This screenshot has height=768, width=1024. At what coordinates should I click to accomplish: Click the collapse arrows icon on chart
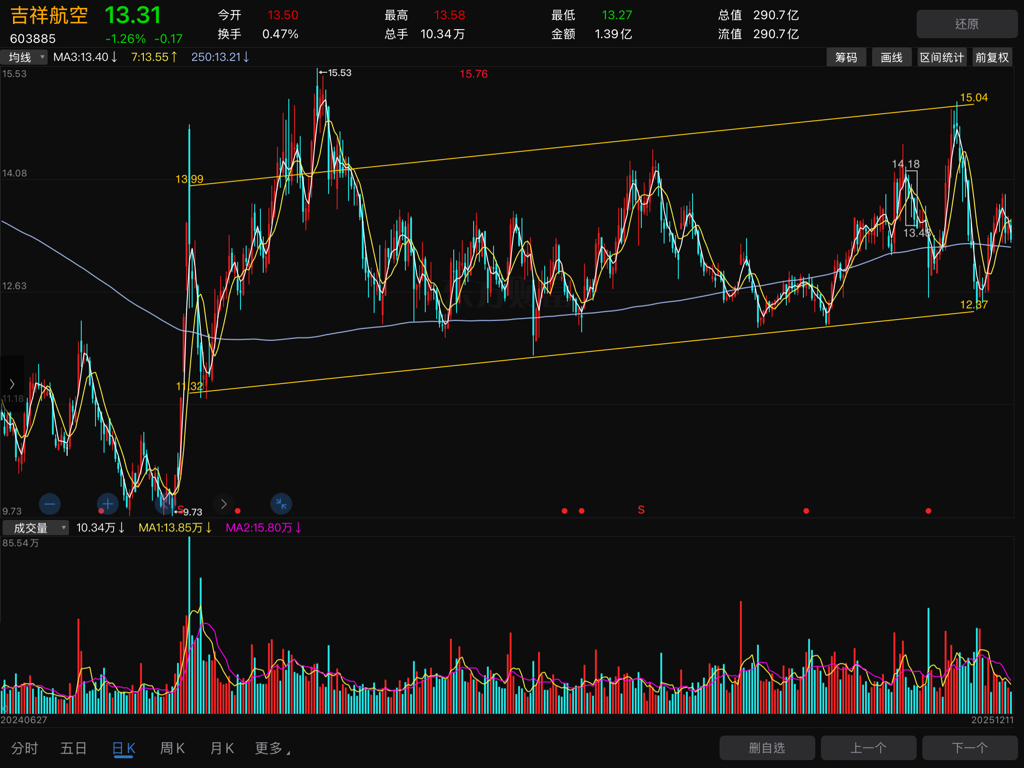click(281, 504)
